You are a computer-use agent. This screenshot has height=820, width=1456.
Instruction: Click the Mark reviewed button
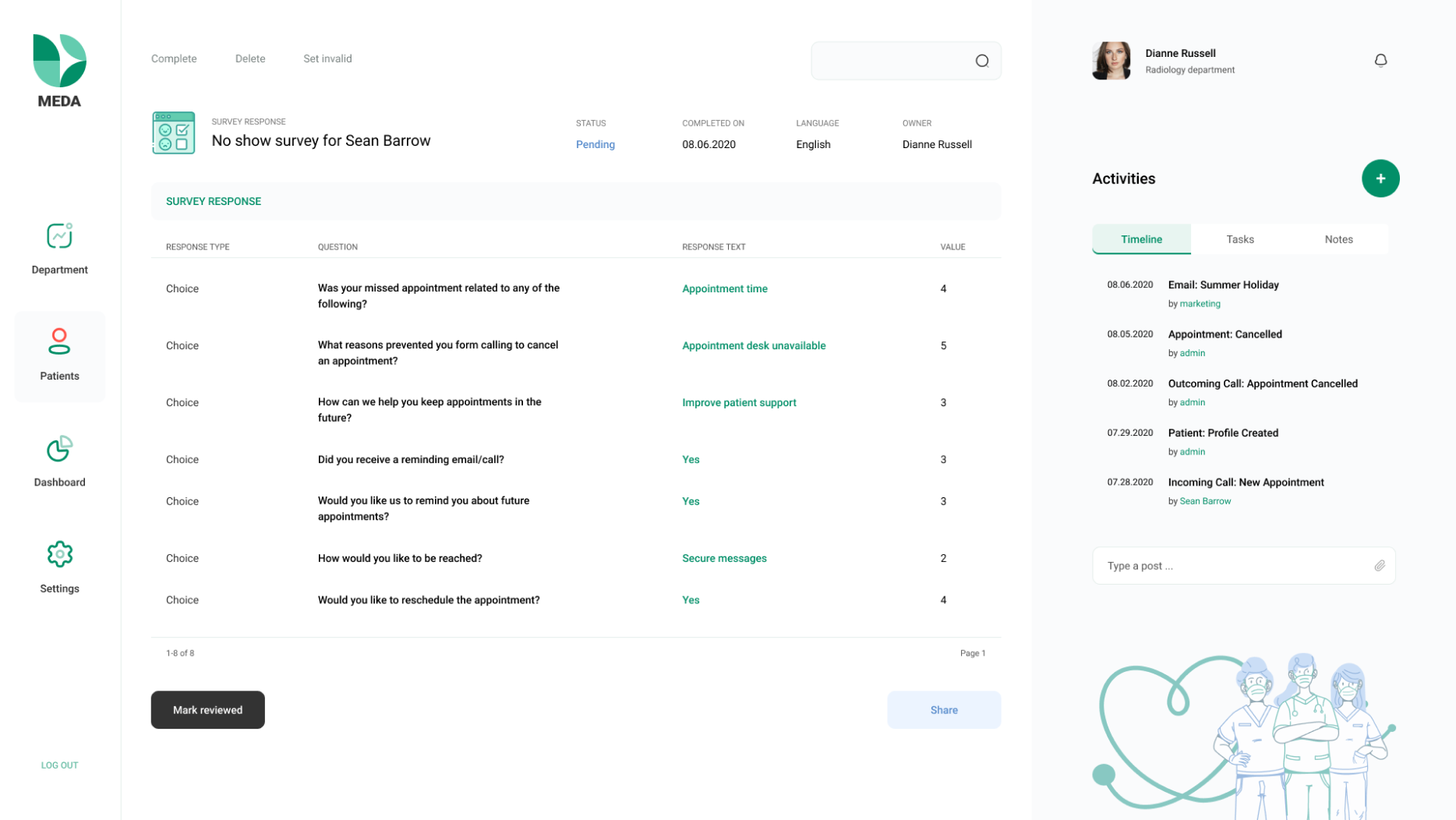208,710
